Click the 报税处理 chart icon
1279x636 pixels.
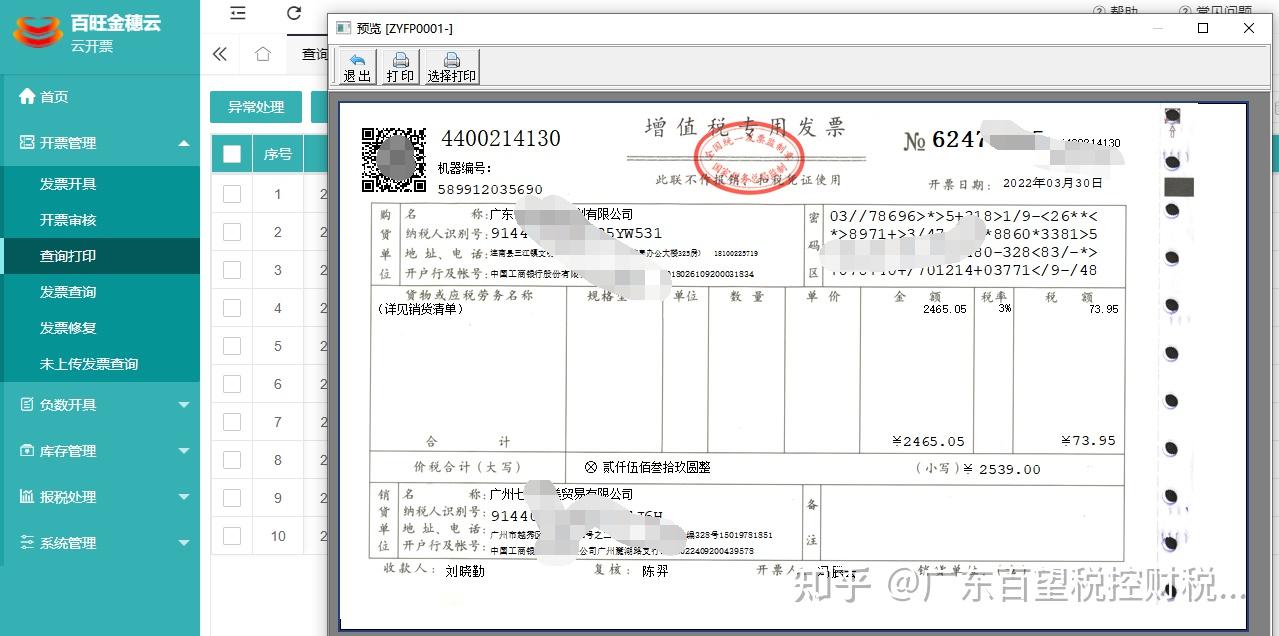[x=27, y=497]
